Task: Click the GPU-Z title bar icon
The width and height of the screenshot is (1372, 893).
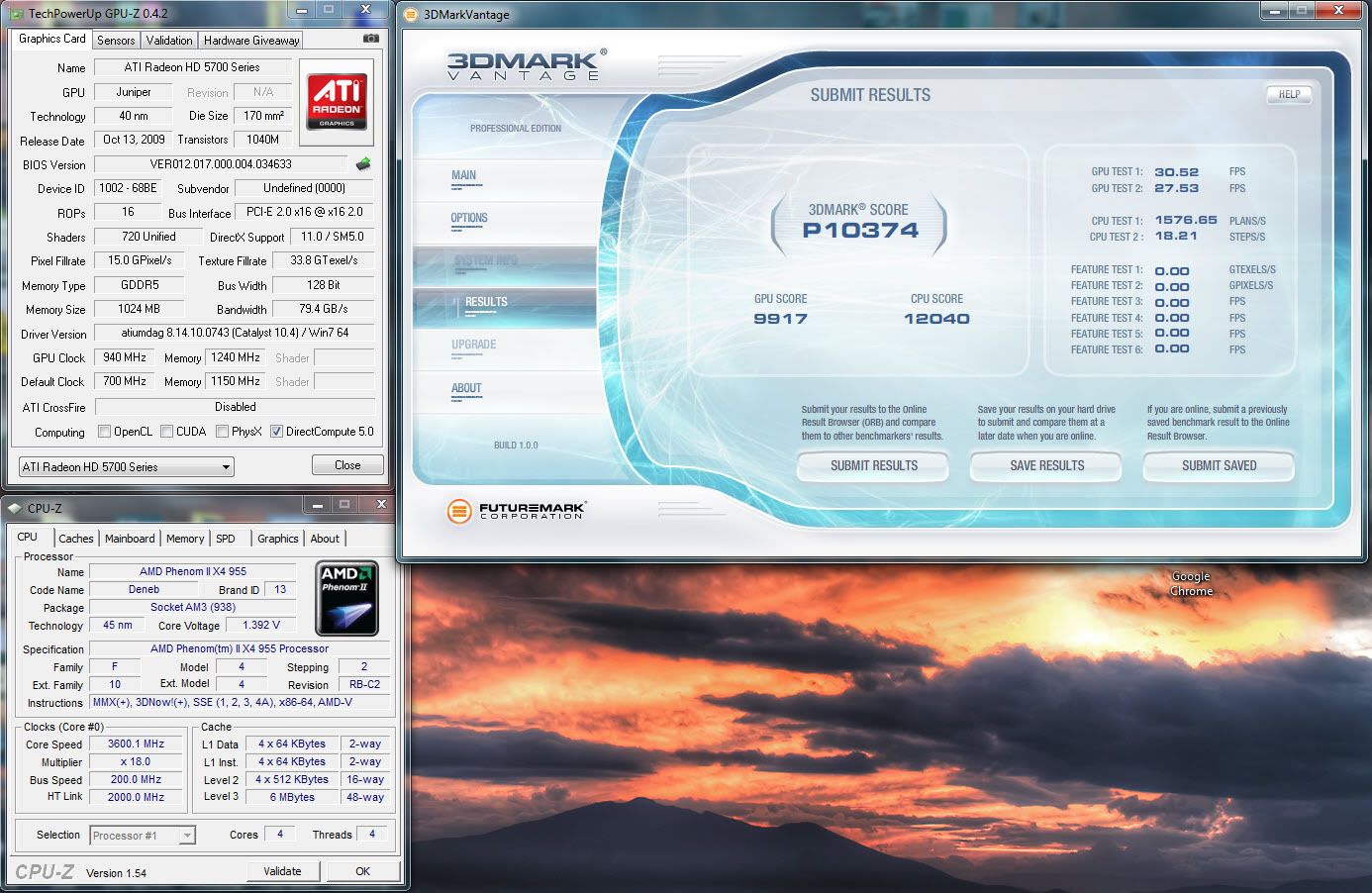Action: 17,14
